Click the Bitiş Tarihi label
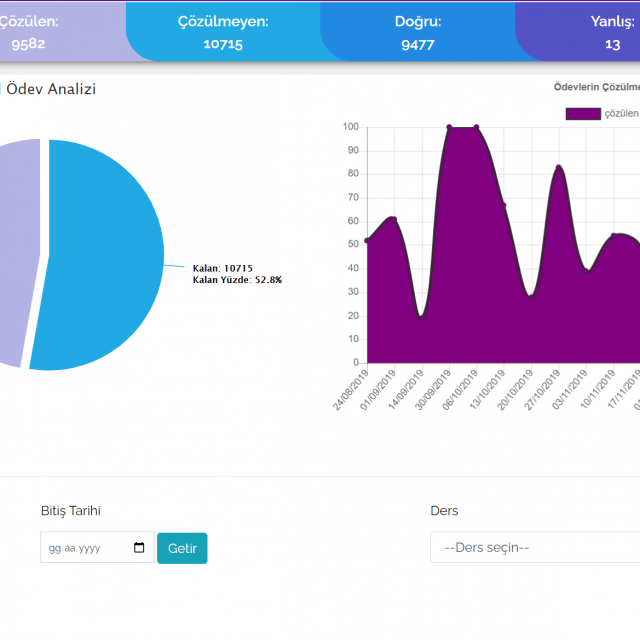The width and height of the screenshot is (640, 640). 71,511
